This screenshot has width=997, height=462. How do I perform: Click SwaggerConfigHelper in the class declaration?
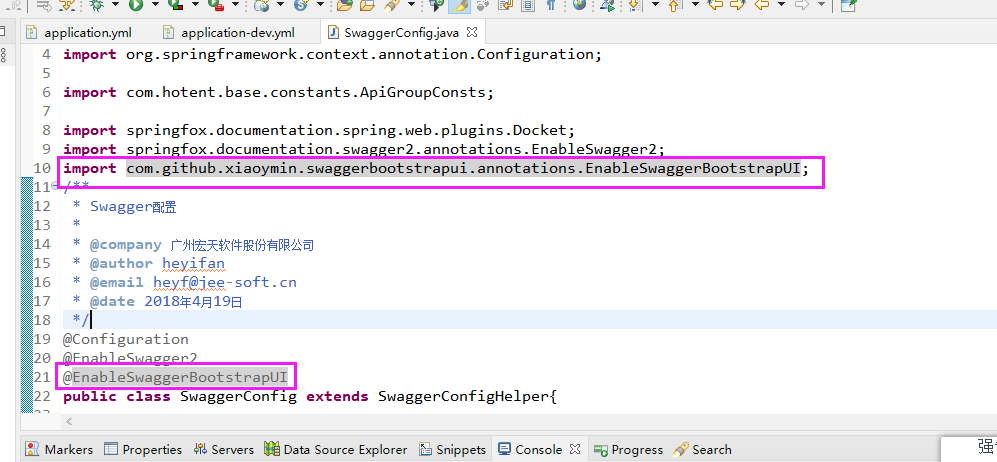point(464,397)
